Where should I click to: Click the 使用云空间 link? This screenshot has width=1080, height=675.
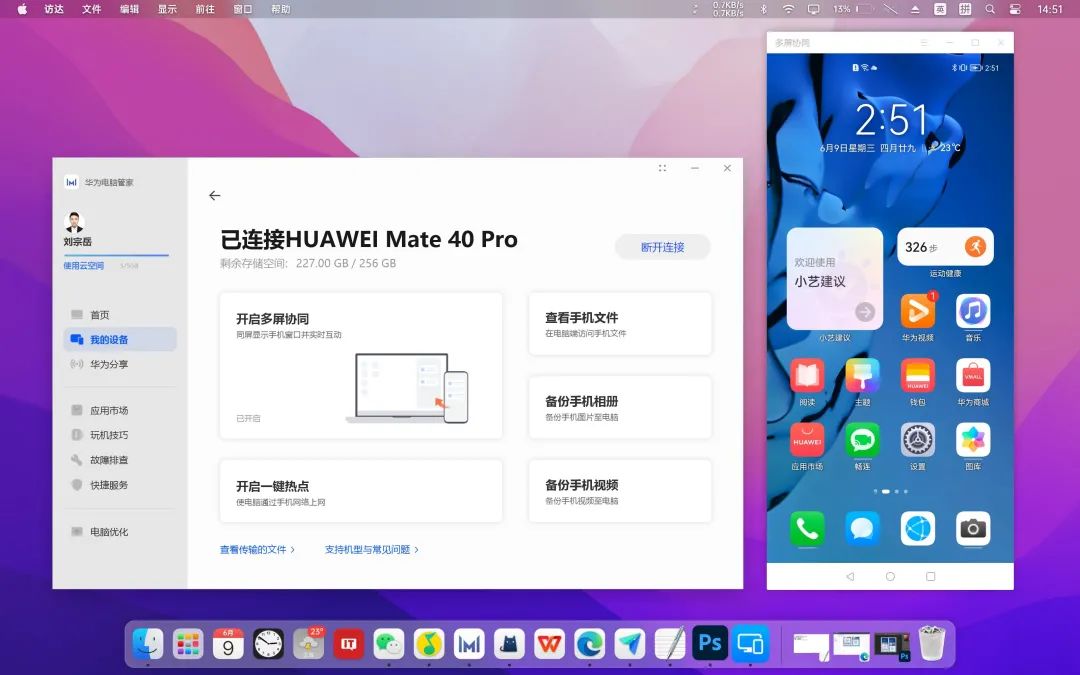83,266
